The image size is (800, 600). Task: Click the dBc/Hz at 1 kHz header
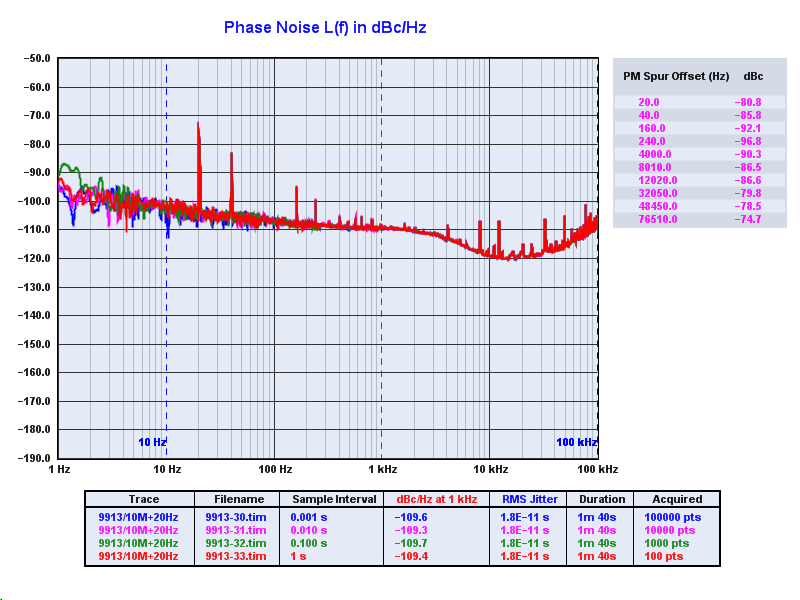pyautogui.click(x=437, y=499)
